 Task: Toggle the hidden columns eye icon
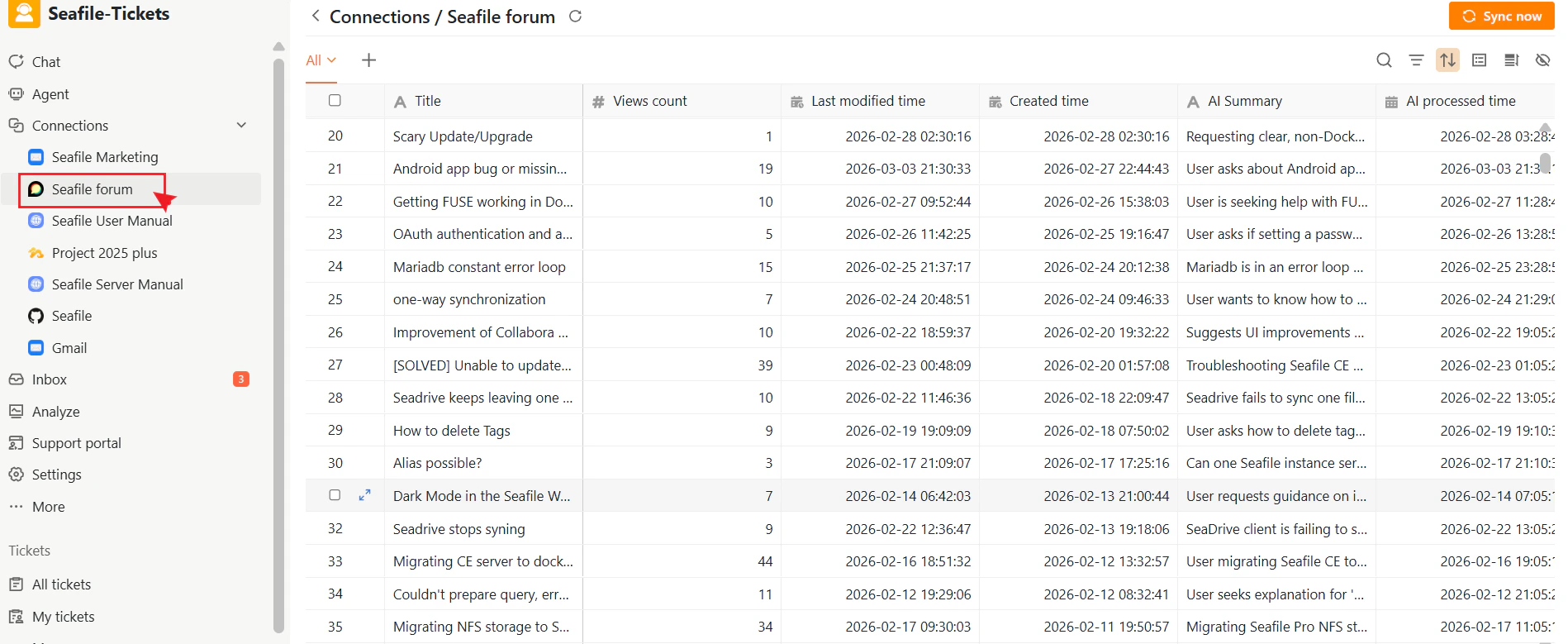1542,60
